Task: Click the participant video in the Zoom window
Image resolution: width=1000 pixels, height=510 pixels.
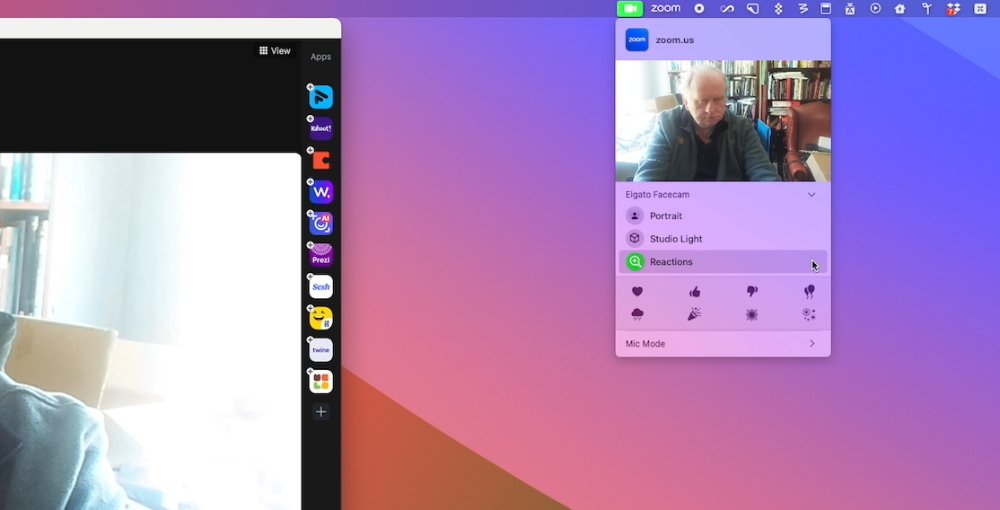Action: (x=150, y=332)
